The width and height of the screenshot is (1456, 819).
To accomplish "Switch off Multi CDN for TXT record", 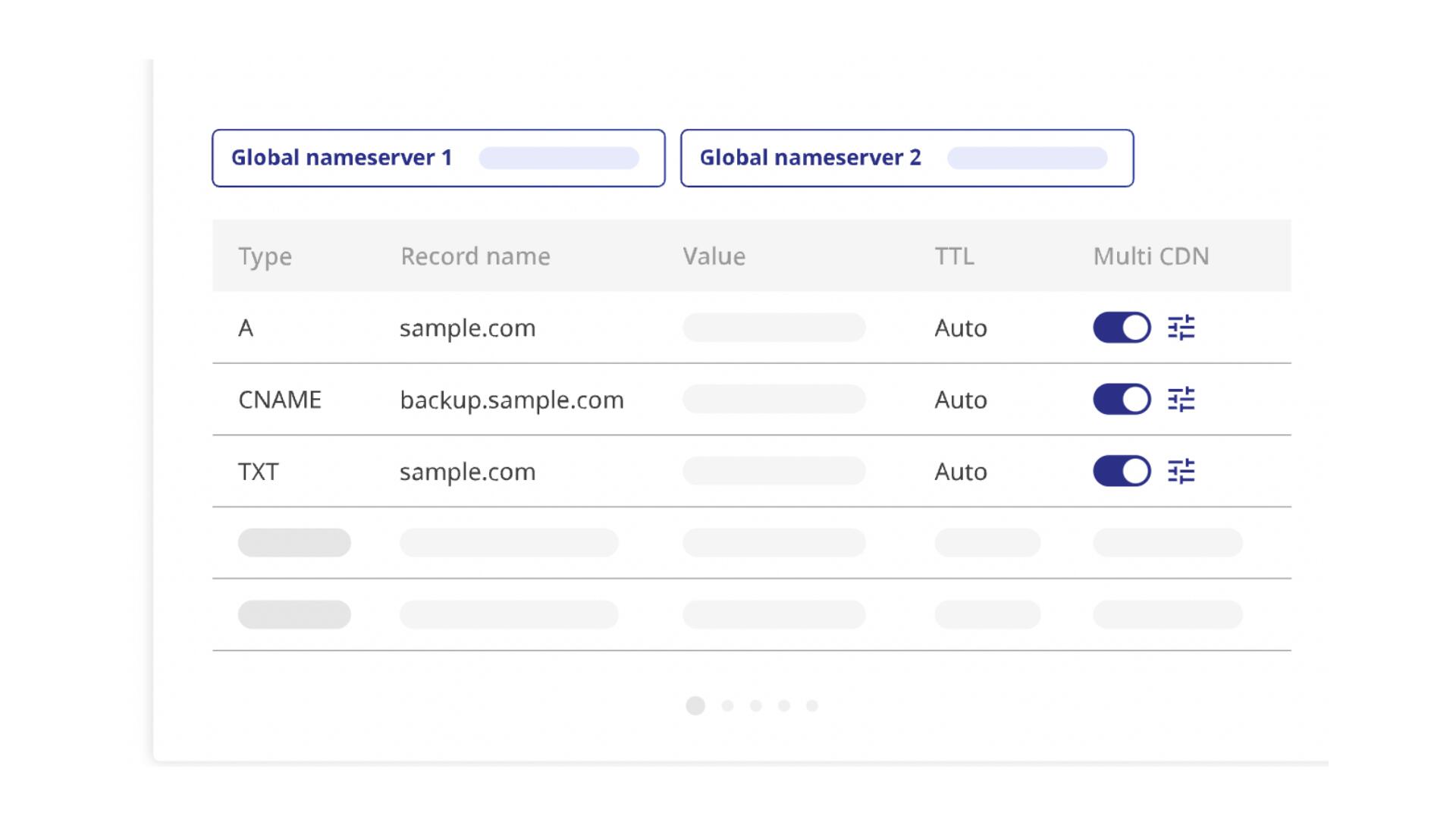I will coord(1122,471).
